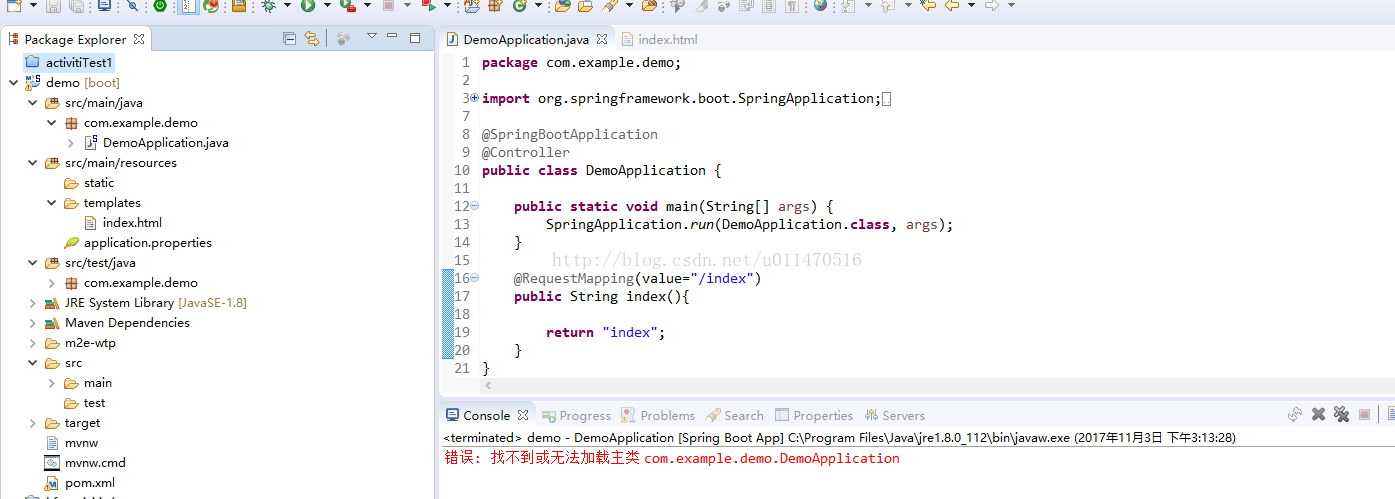Expand the folded imports at line 3

pos(474,98)
